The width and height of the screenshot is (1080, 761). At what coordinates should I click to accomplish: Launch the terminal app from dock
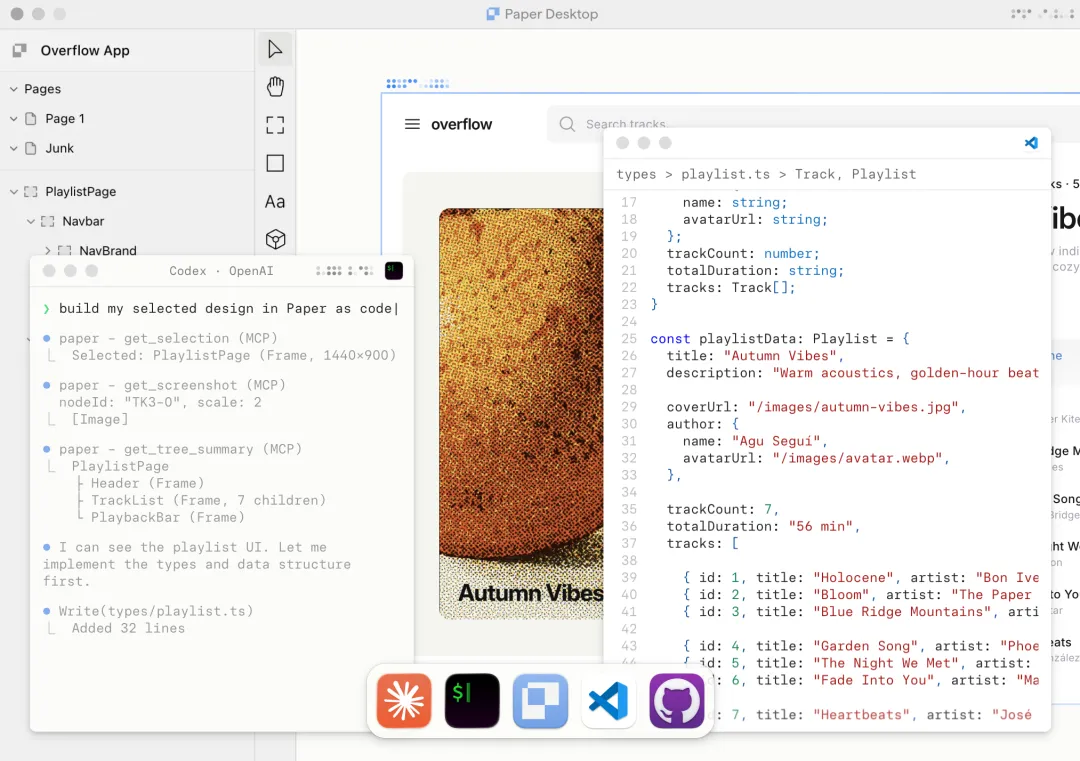(x=472, y=701)
